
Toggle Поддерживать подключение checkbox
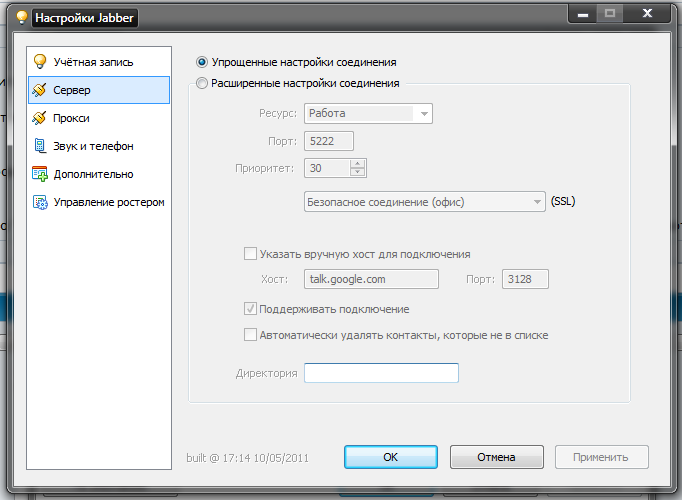[x=250, y=309]
